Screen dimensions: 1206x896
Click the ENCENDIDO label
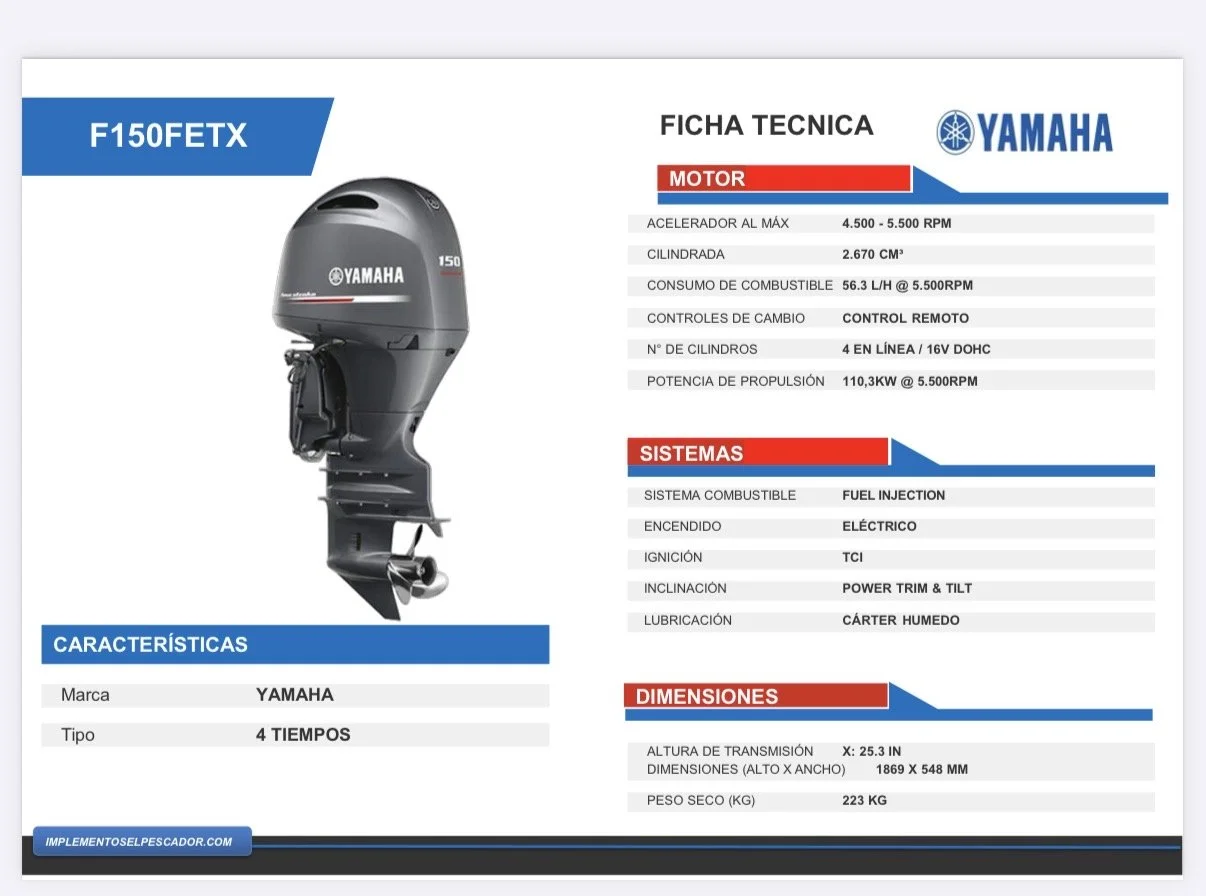point(683,526)
